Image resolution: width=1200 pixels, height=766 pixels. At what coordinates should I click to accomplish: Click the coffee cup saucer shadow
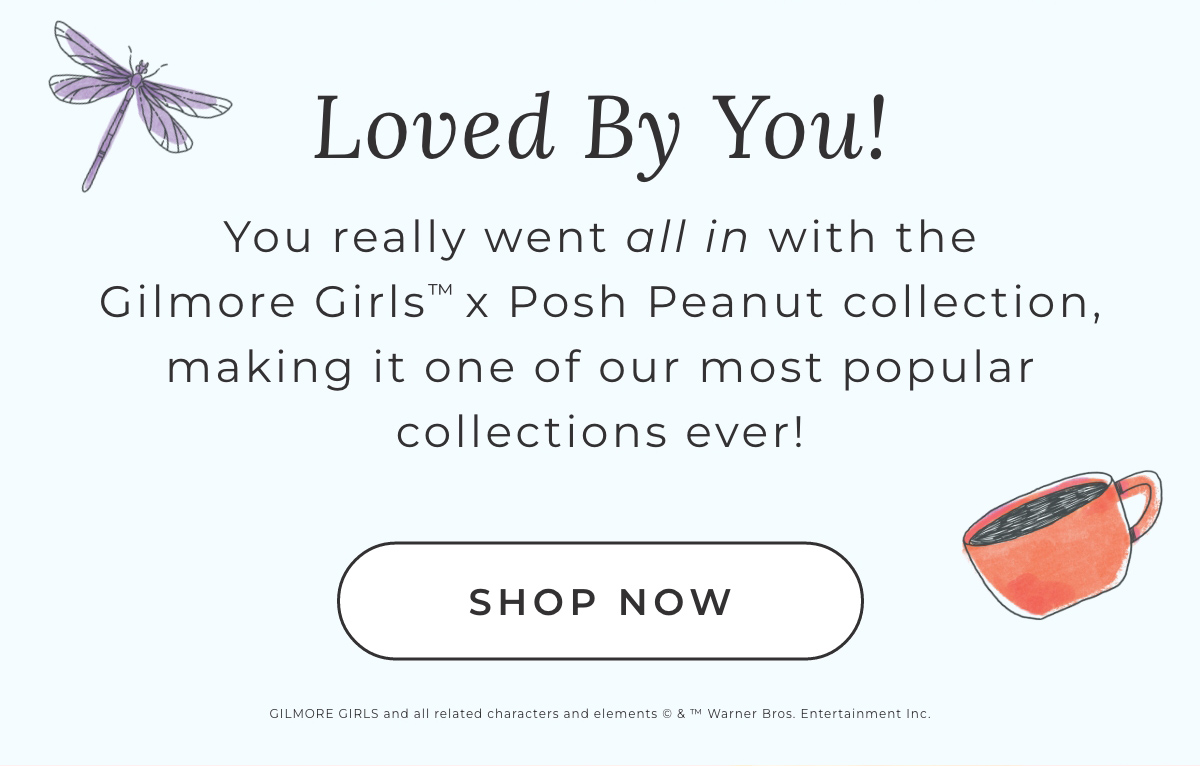tap(1040, 615)
